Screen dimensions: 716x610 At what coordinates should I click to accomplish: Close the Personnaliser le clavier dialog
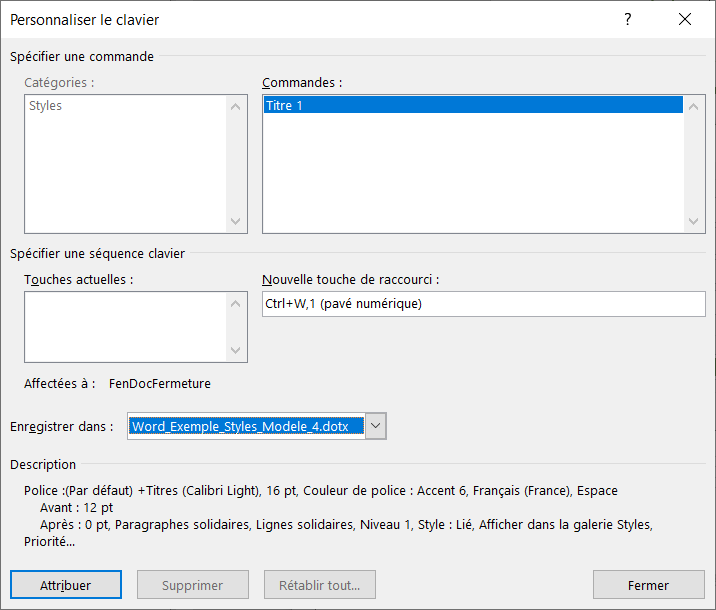coord(685,20)
